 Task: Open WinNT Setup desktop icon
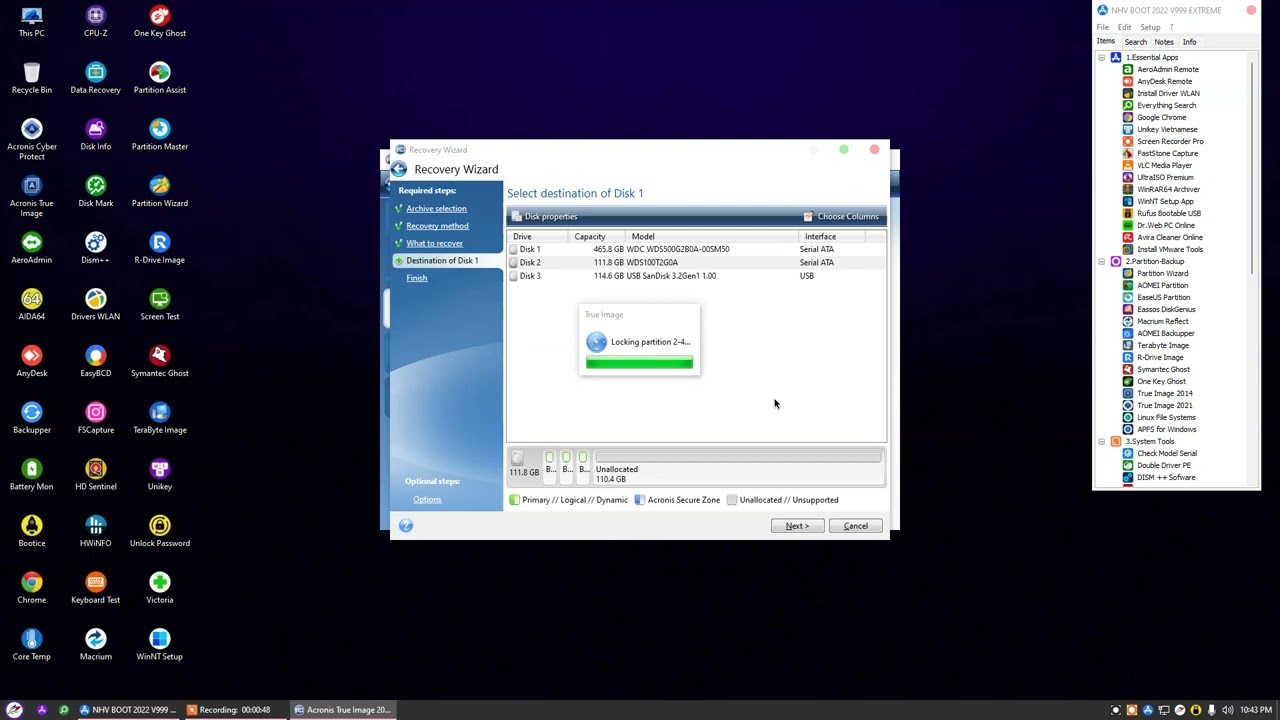click(x=160, y=645)
